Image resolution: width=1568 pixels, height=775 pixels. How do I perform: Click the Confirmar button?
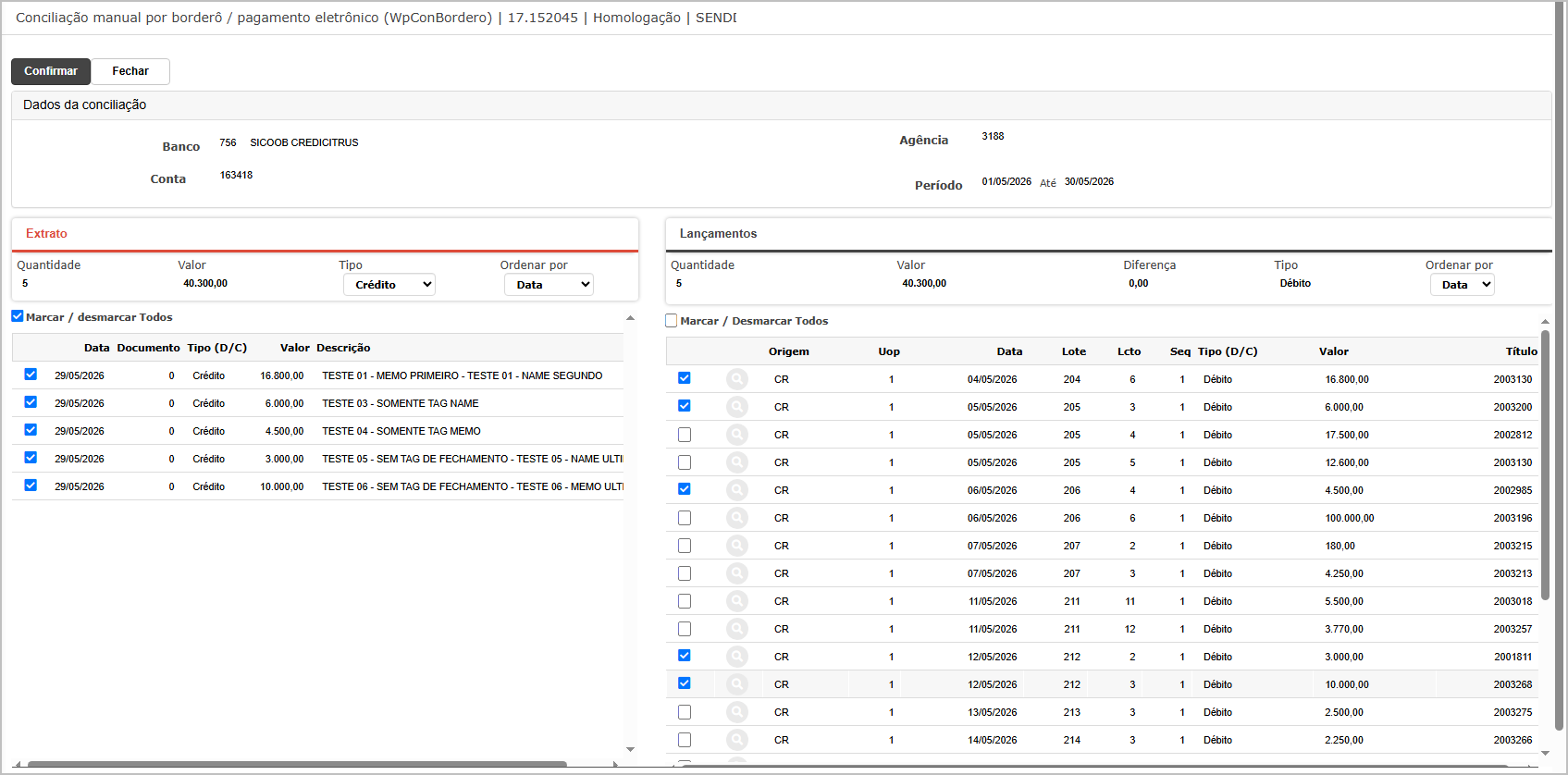pyautogui.click(x=51, y=71)
